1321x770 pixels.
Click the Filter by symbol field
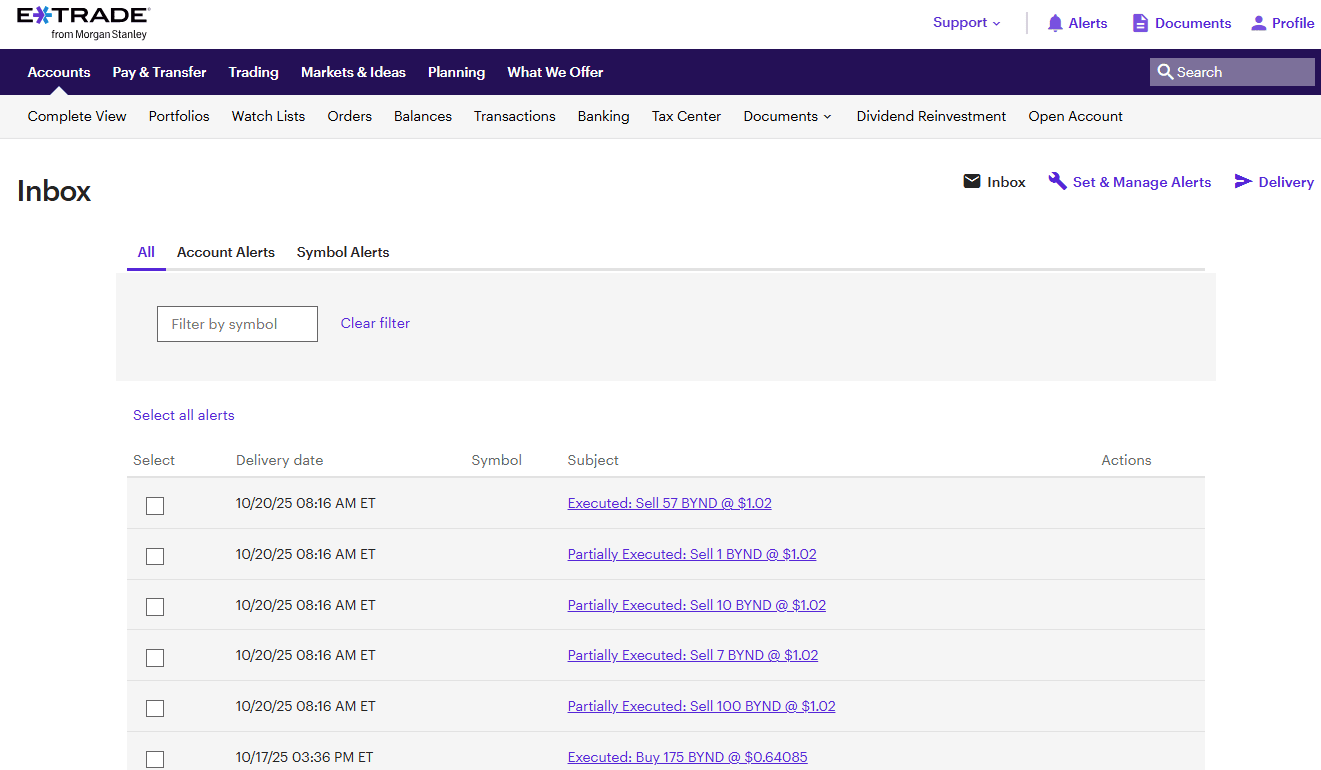[237, 324]
